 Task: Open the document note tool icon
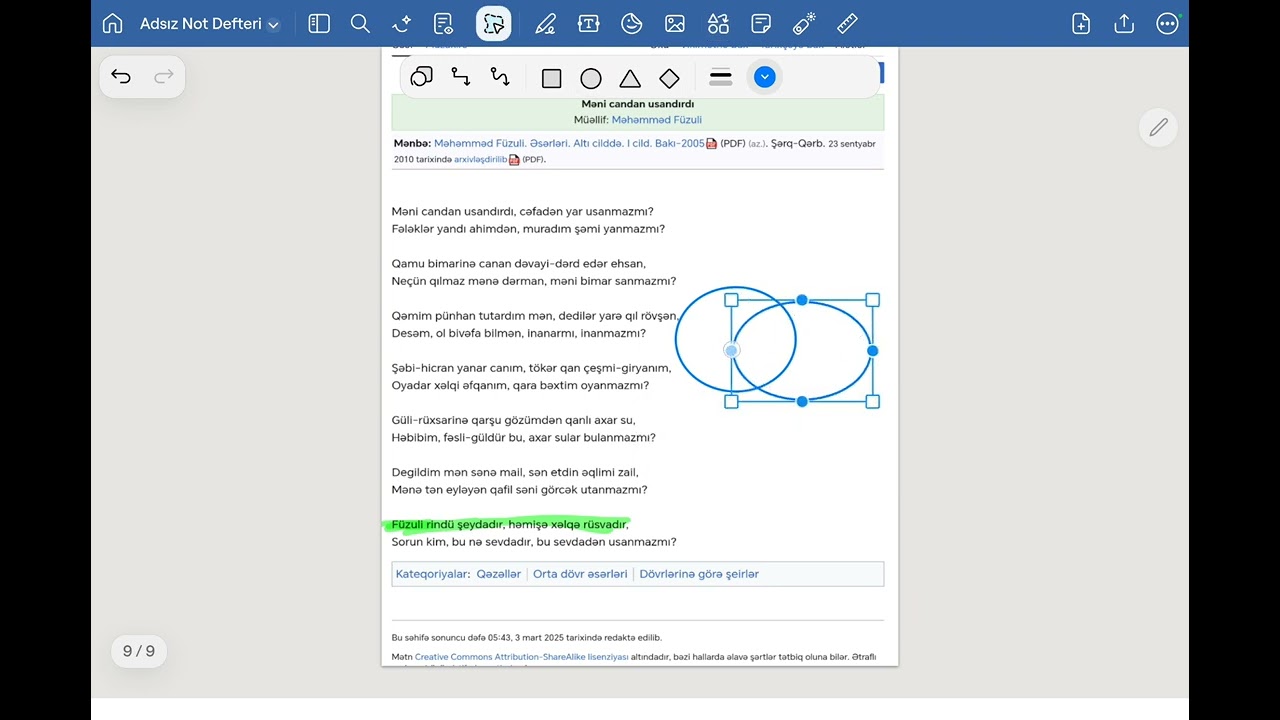[444, 24]
